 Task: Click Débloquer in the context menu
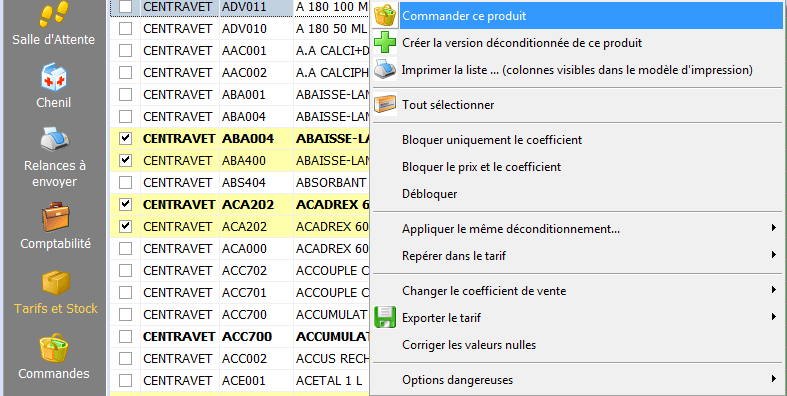pyautogui.click(x=430, y=194)
